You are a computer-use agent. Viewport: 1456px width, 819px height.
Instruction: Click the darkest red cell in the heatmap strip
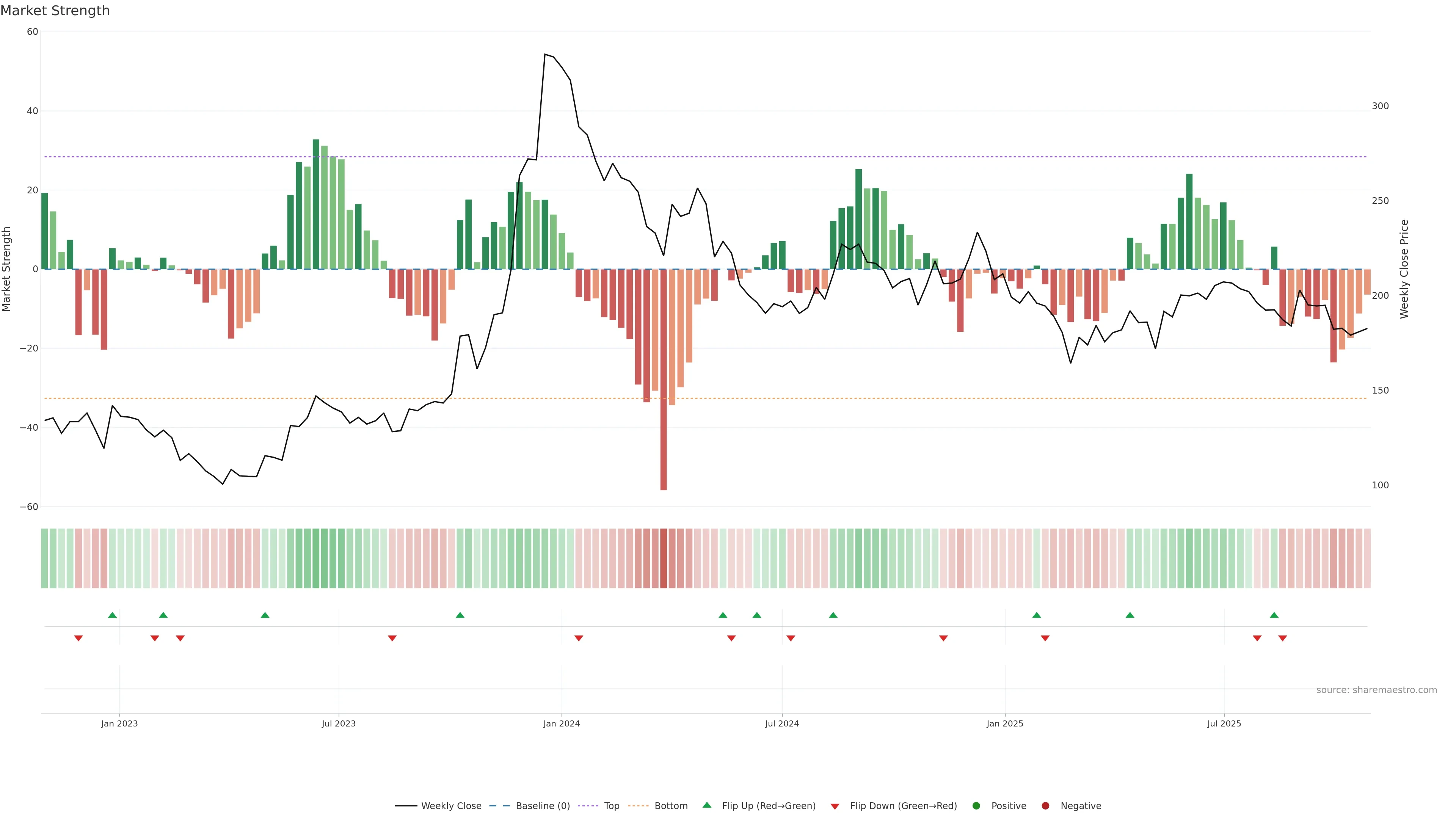click(x=664, y=558)
